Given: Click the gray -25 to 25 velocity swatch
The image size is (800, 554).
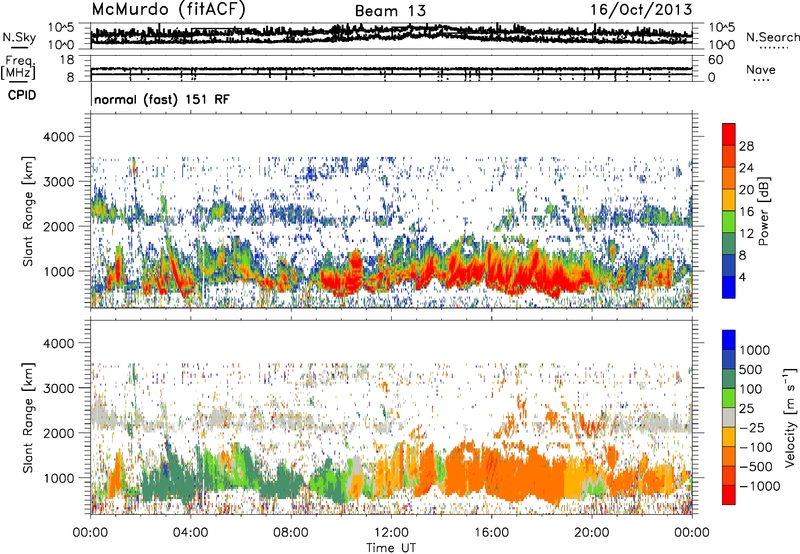Looking at the screenshot, I should pos(729,418).
